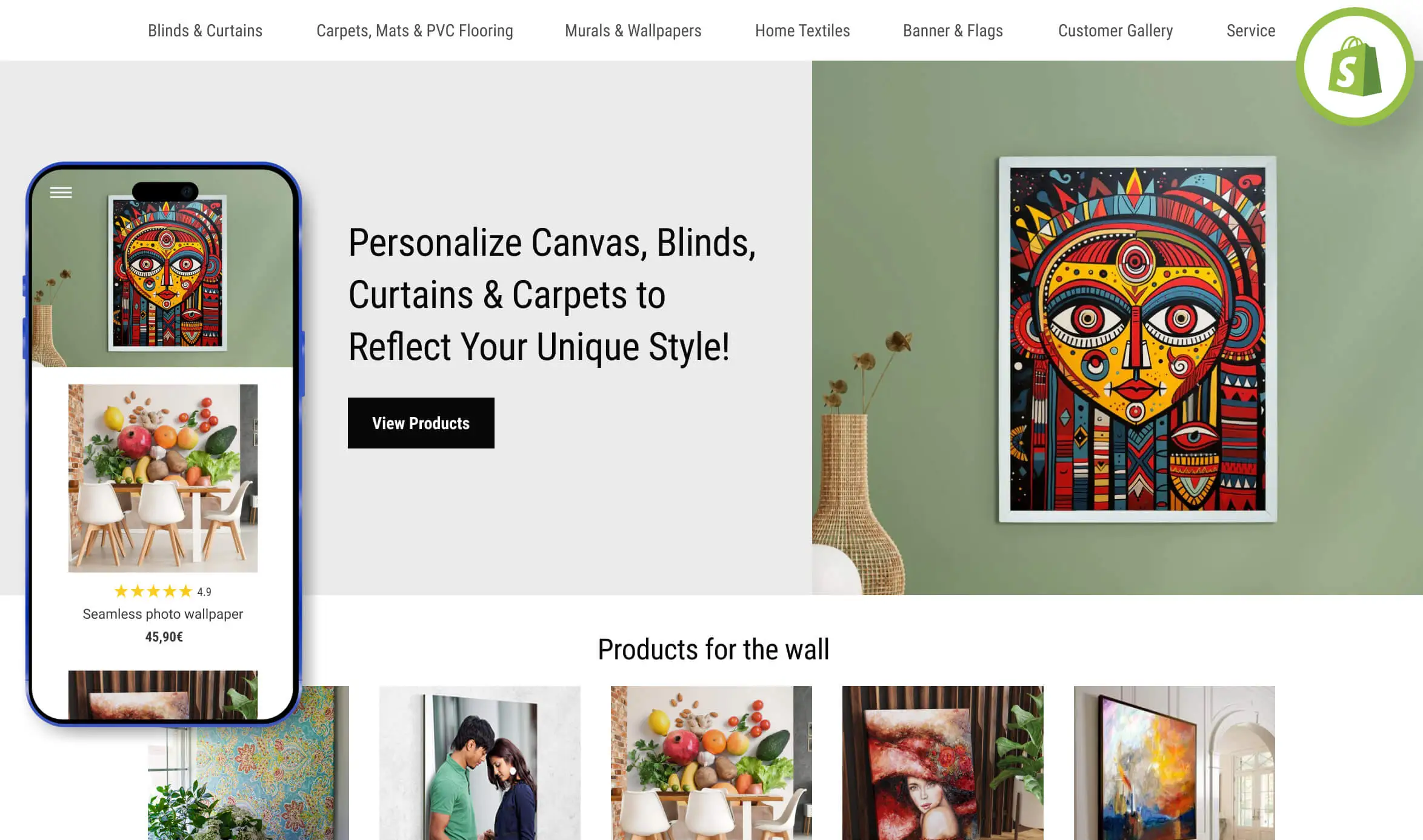This screenshot has width=1423, height=840.
Task: Click the Shopify bag logo badge
Action: 1355,67
